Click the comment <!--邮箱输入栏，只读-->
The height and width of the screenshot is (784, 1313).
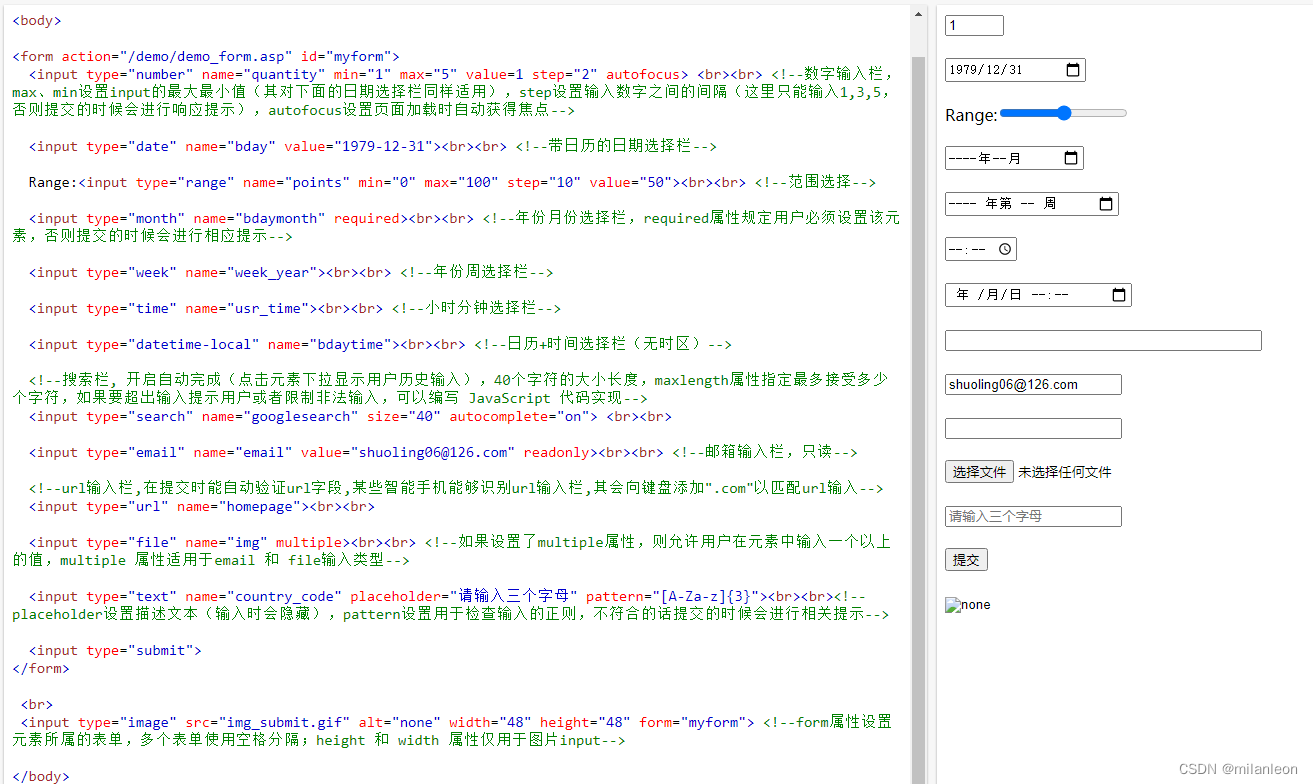click(x=765, y=452)
